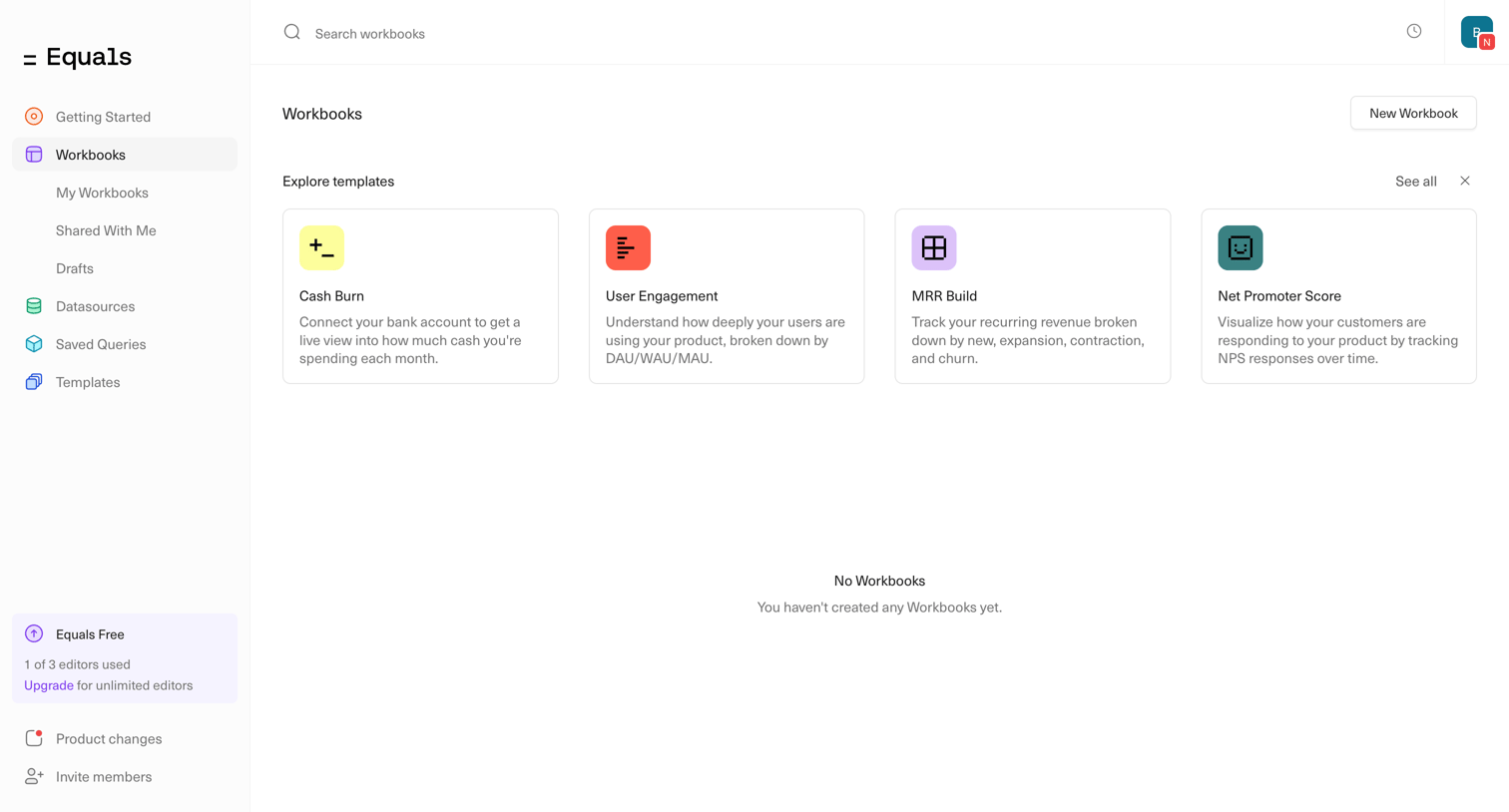The width and height of the screenshot is (1509, 812).
Task: Click the search magnifier icon
Action: point(292,33)
